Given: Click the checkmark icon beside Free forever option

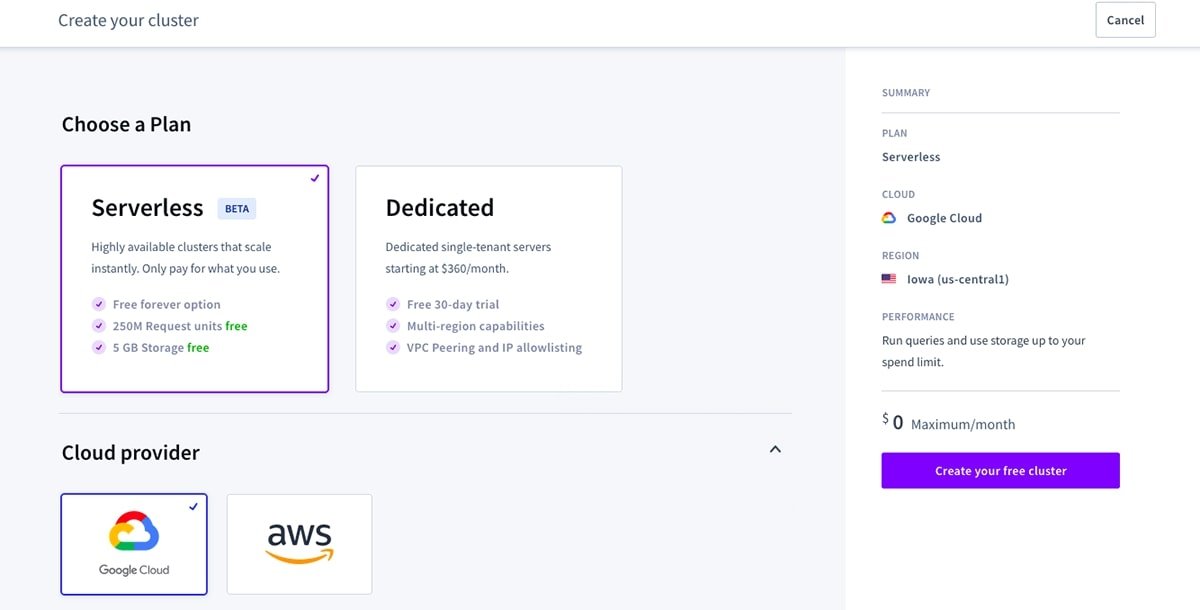Looking at the screenshot, I should 99,304.
